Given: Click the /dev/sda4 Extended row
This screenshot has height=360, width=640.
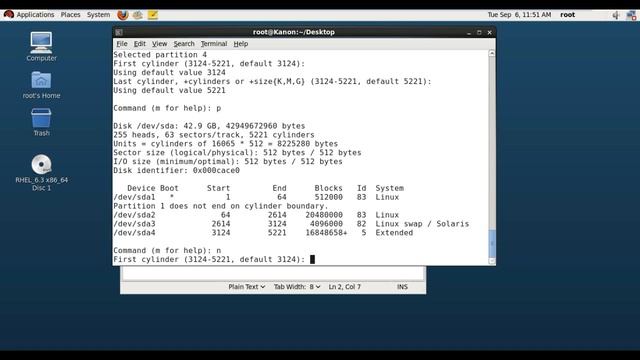Looking at the screenshot, I should point(263,233).
